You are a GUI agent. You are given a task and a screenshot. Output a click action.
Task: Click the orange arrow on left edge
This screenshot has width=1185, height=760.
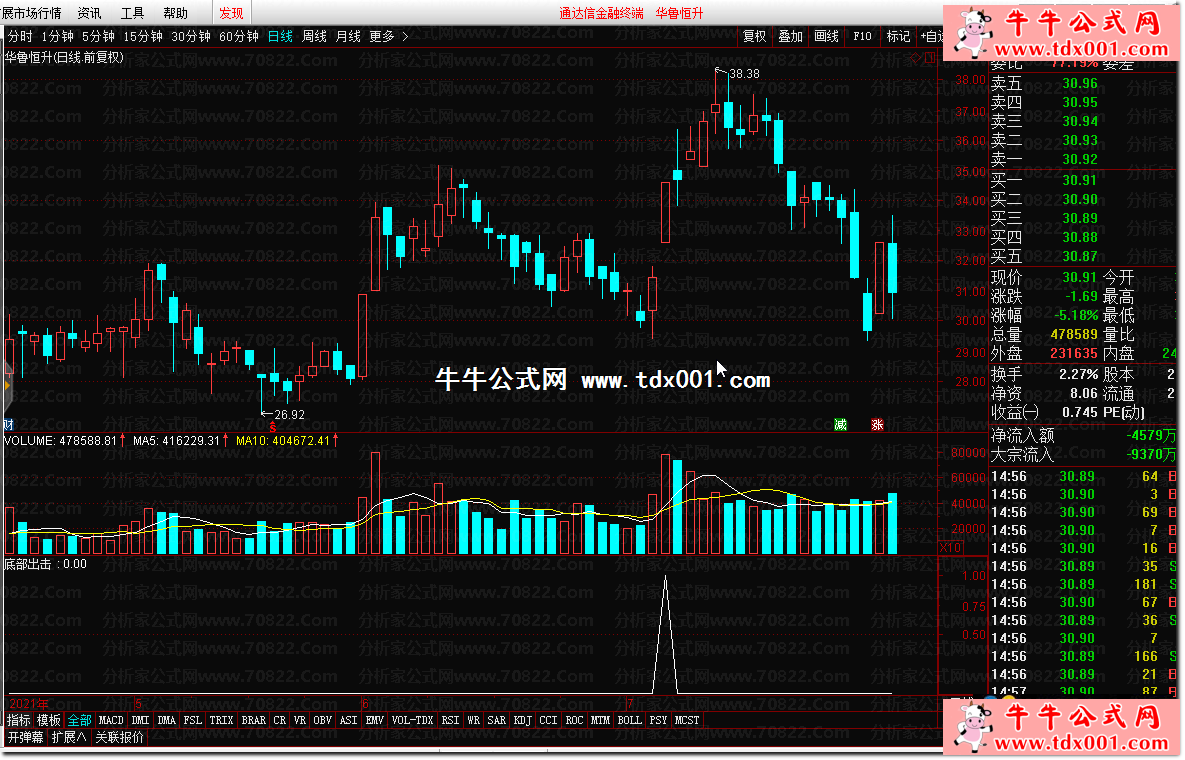pyautogui.click(x=8, y=384)
